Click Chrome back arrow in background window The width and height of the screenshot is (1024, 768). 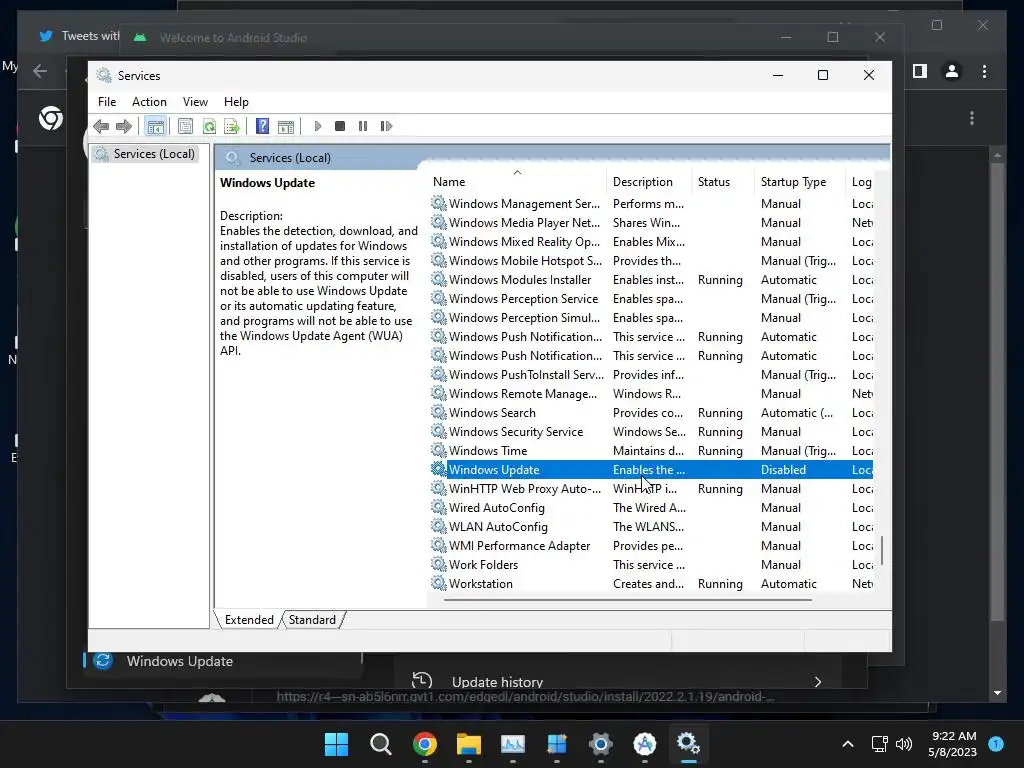40,71
